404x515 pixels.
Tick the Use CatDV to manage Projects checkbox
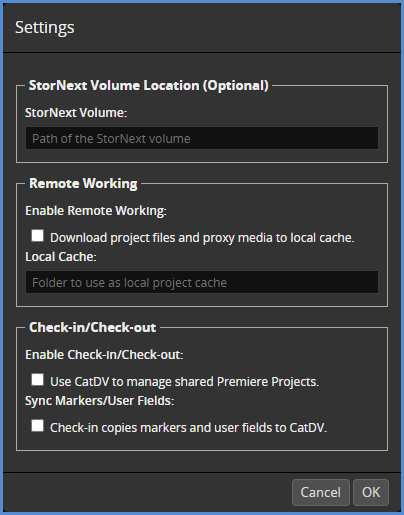tap(37, 379)
